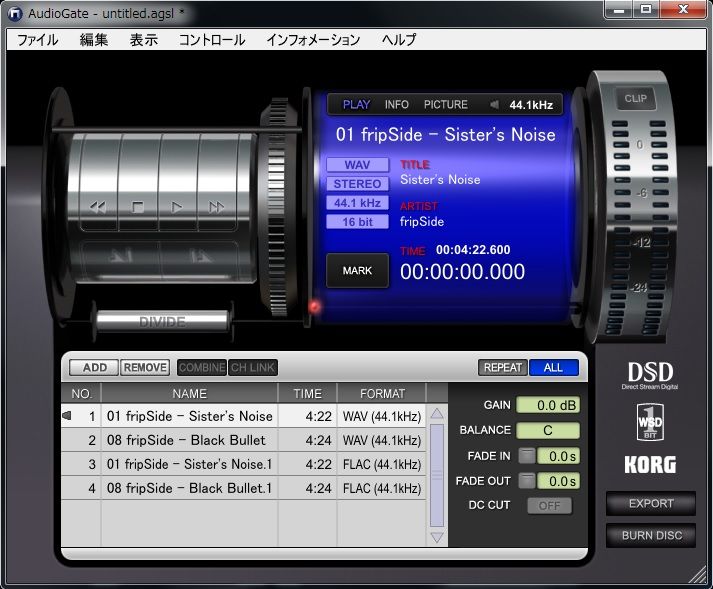The width and height of the screenshot is (713, 589).
Task: Click the NAME column header
Action: pyautogui.click(x=189, y=393)
